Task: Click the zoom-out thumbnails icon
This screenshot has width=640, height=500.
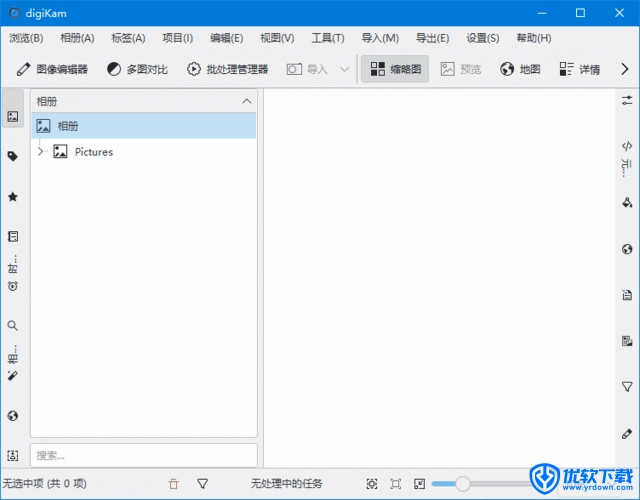Action: click(x=419, y=484)
